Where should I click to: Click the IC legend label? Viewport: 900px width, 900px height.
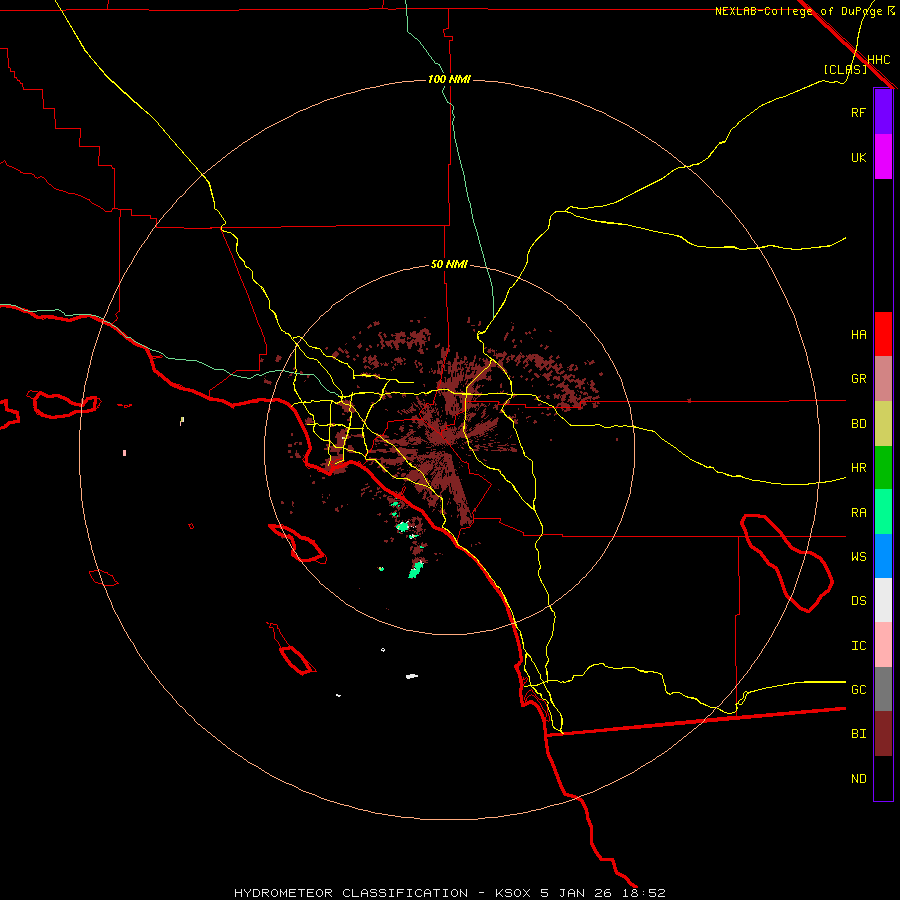(858, 646)
